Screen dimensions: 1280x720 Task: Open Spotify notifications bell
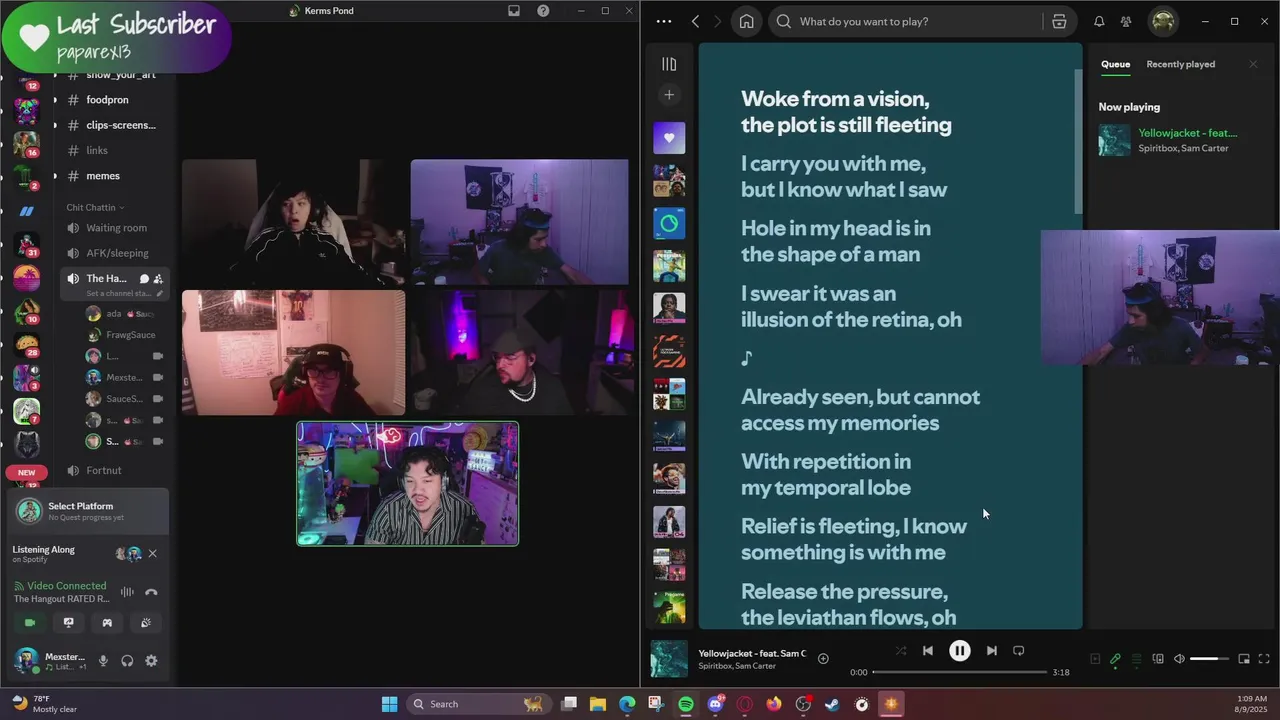pos(1099,21)
